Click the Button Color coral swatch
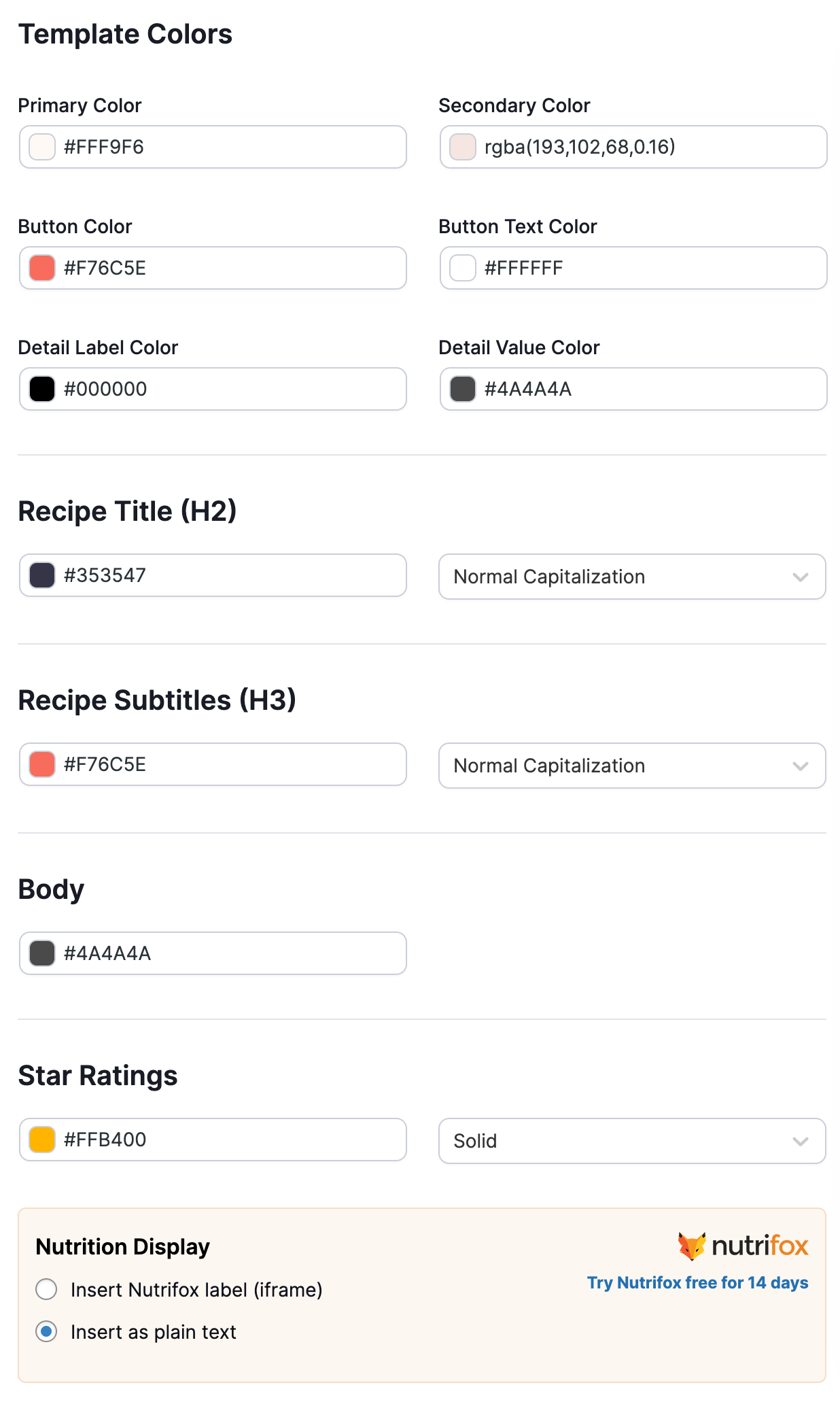Viewport: 840px width, 1402px height. (42, 268)
